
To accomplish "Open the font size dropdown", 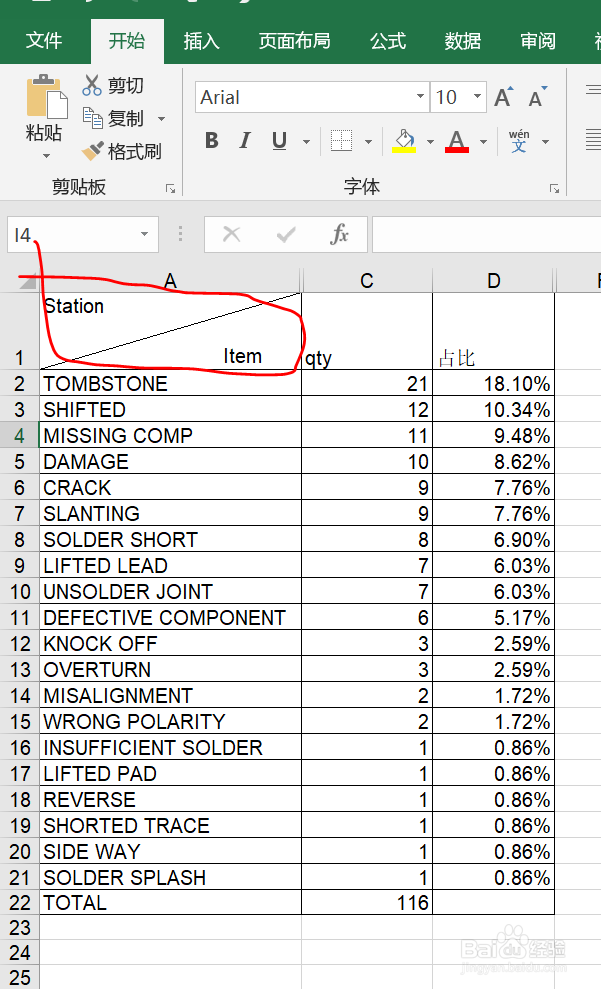I will (477, 97).
